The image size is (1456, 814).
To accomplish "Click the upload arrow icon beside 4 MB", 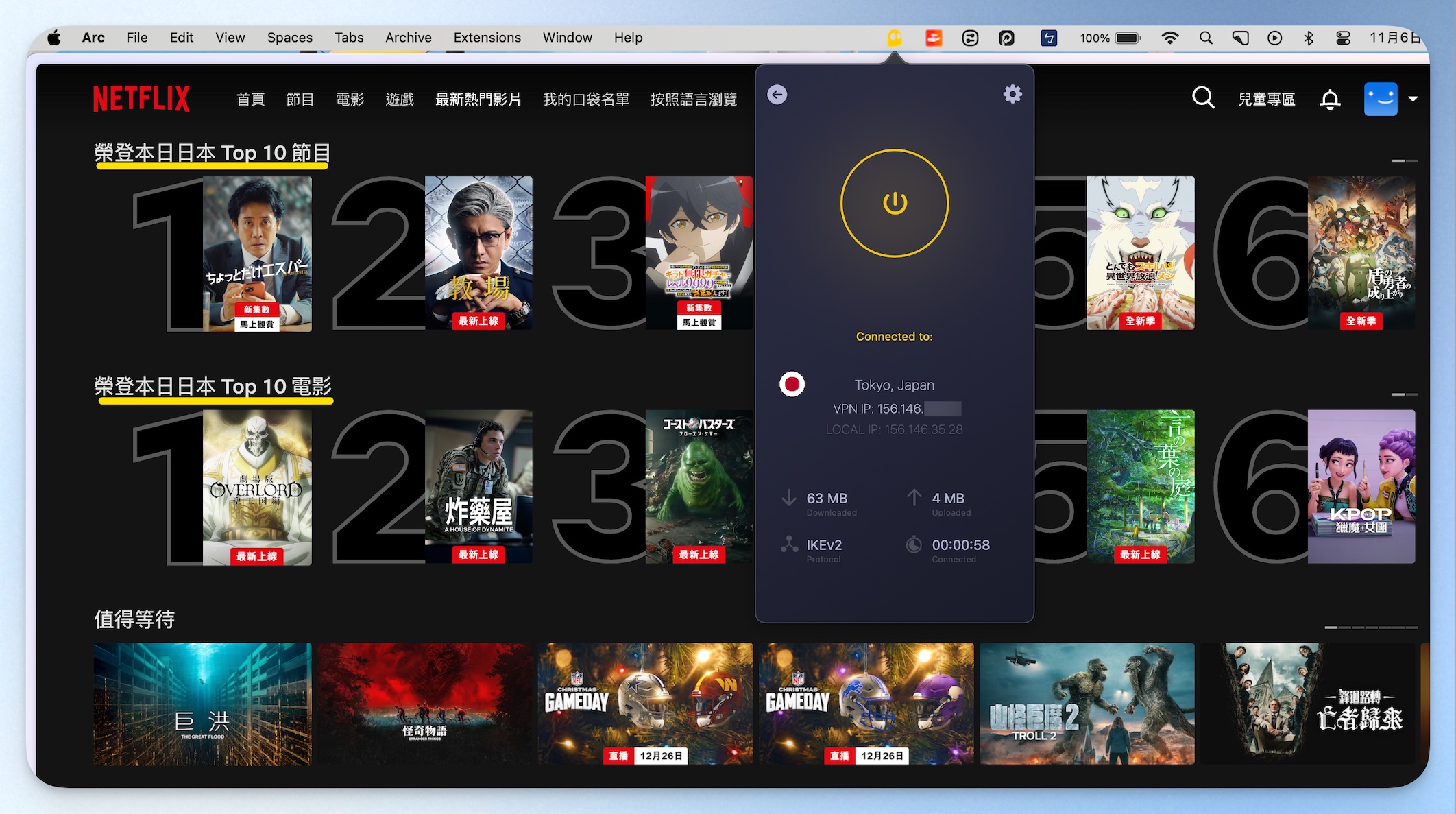I will [x=914, y=497].
